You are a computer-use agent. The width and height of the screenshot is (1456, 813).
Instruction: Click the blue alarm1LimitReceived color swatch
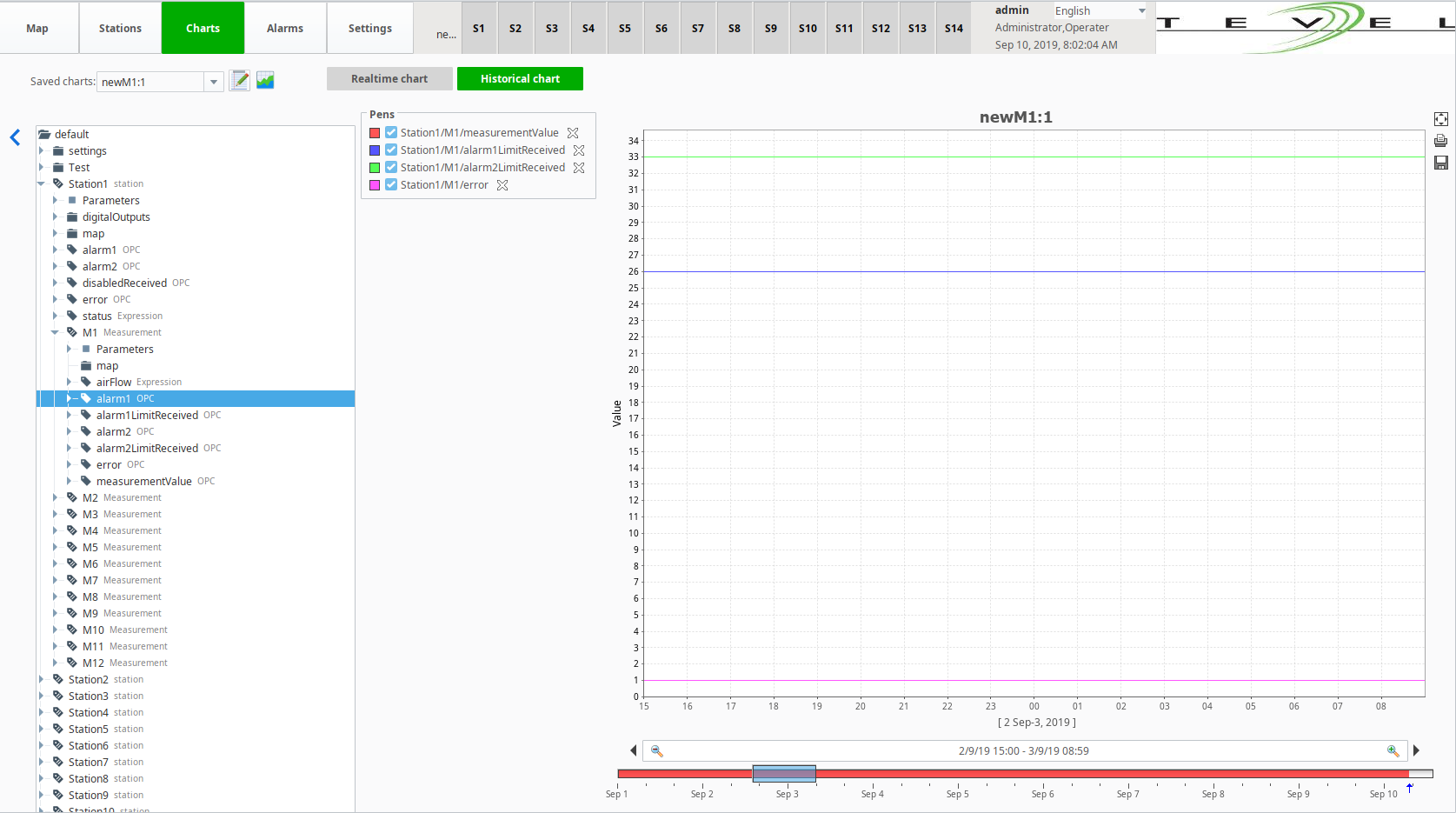(x=375, y=150)
